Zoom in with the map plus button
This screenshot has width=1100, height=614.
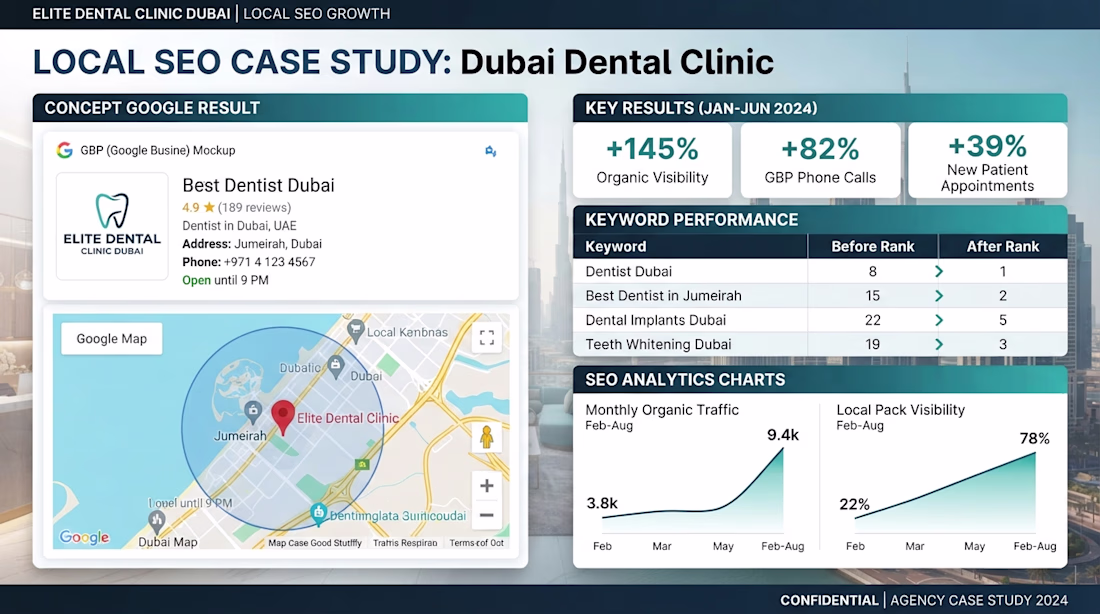tap(487, 486)
